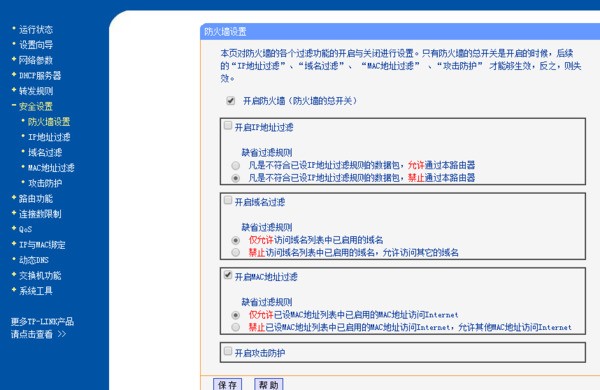This screenshot has height=390, width=600.
Task: Uncheck 开启防火墙 master switch checkbox
Action: coord(230,101)
